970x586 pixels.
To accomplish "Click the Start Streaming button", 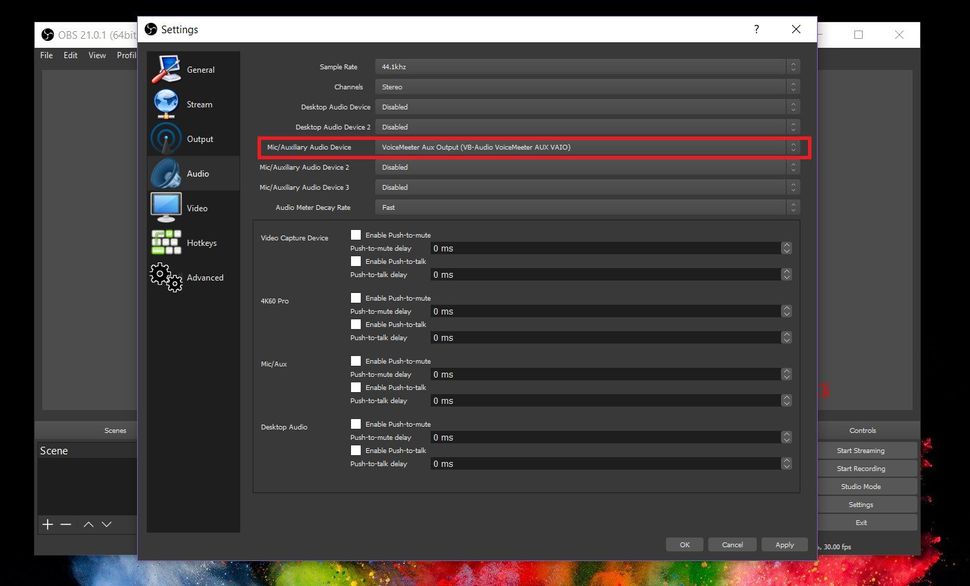I will (862, 450).
